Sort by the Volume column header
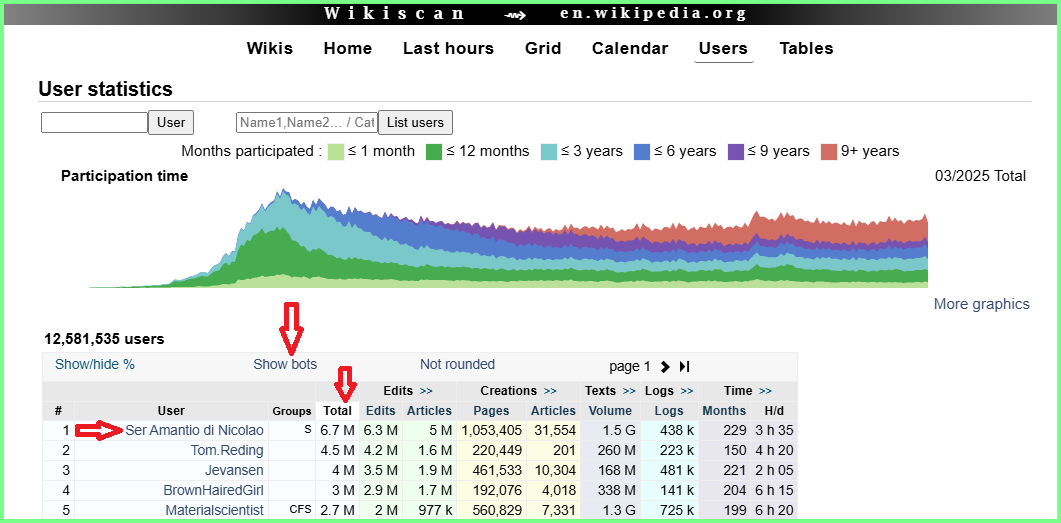The image size is (1061, 523). pyautogui.click(x=610, y=411)
